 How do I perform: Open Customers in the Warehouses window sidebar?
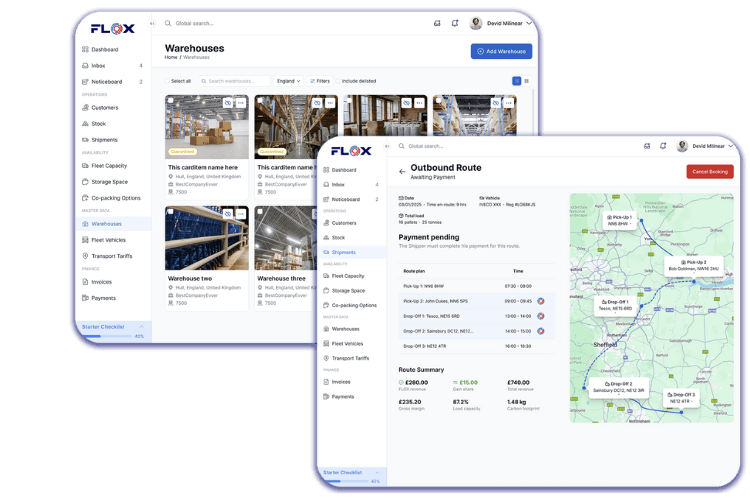(100, 108)
